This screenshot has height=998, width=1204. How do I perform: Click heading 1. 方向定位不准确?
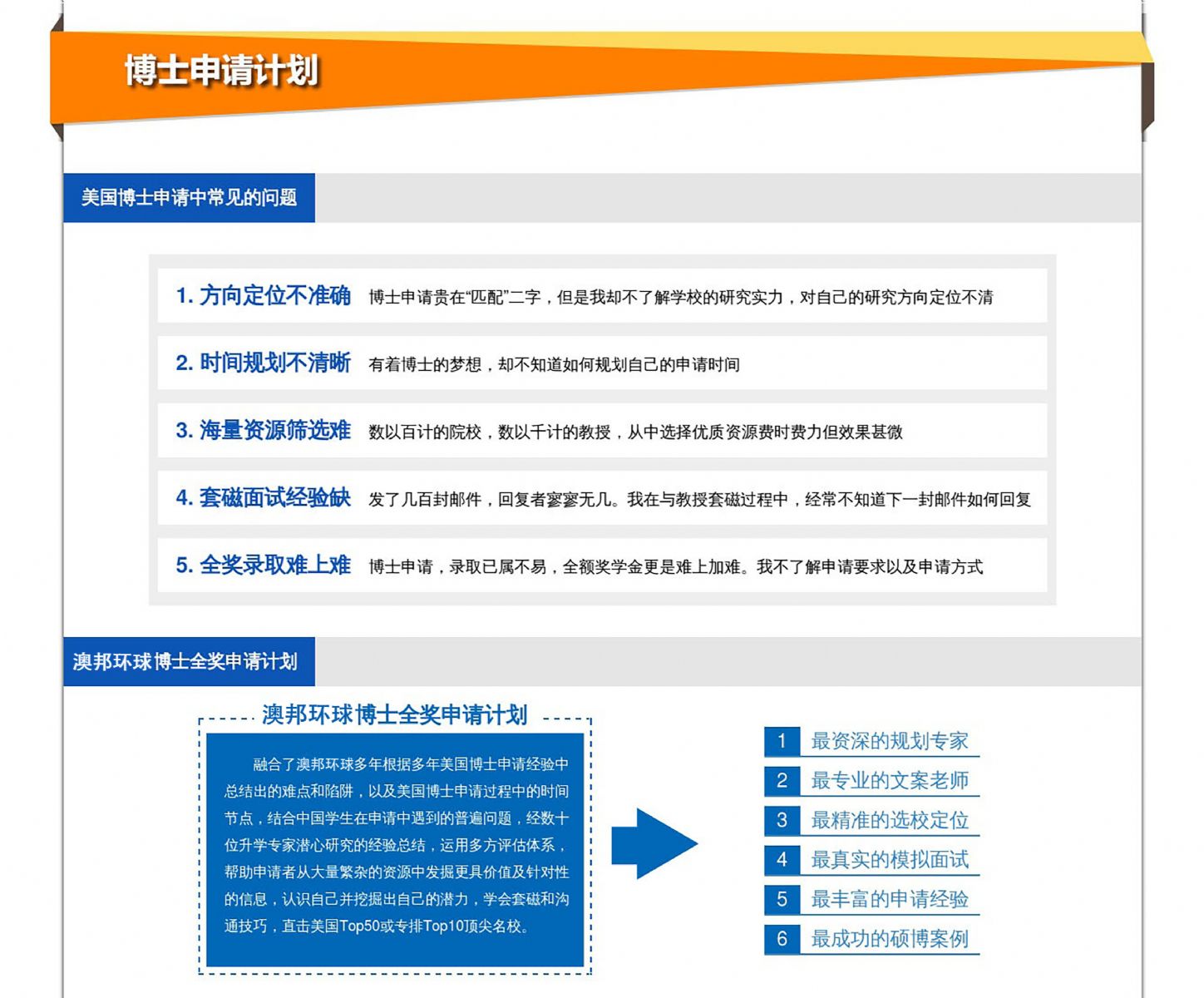263,296
